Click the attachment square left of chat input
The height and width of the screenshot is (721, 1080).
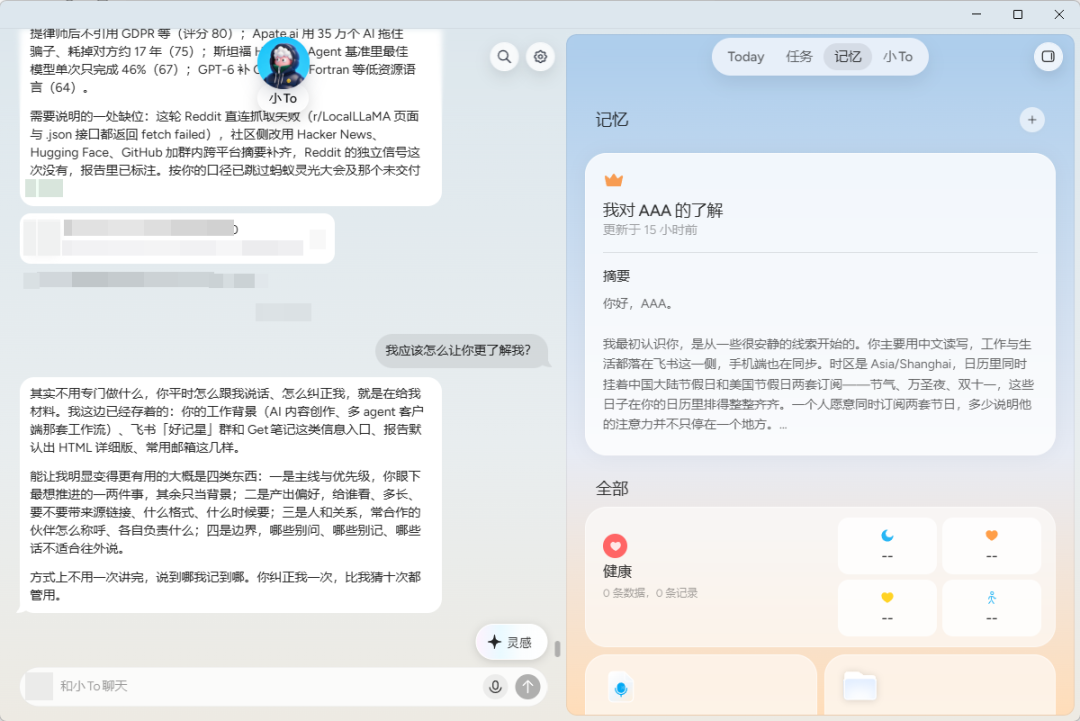click(x=39, y=687)
